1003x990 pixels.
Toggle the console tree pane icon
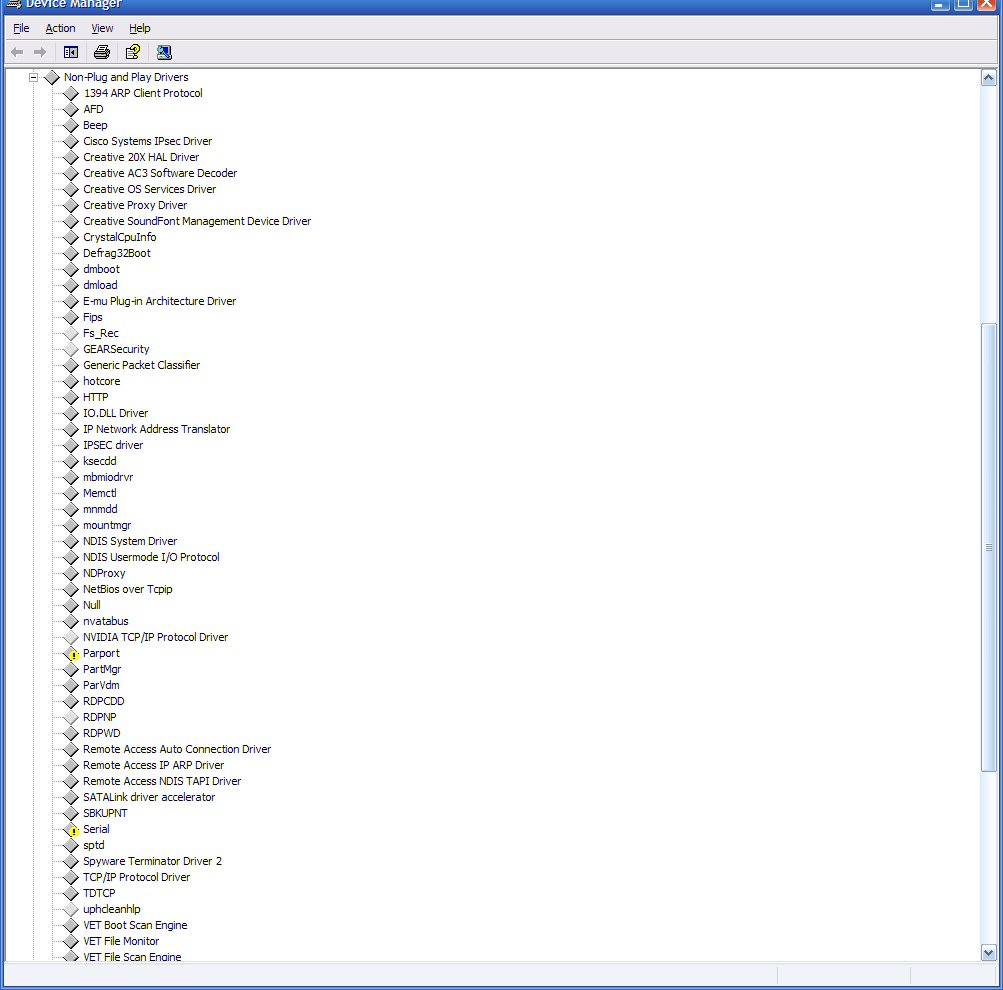[71, 52]
